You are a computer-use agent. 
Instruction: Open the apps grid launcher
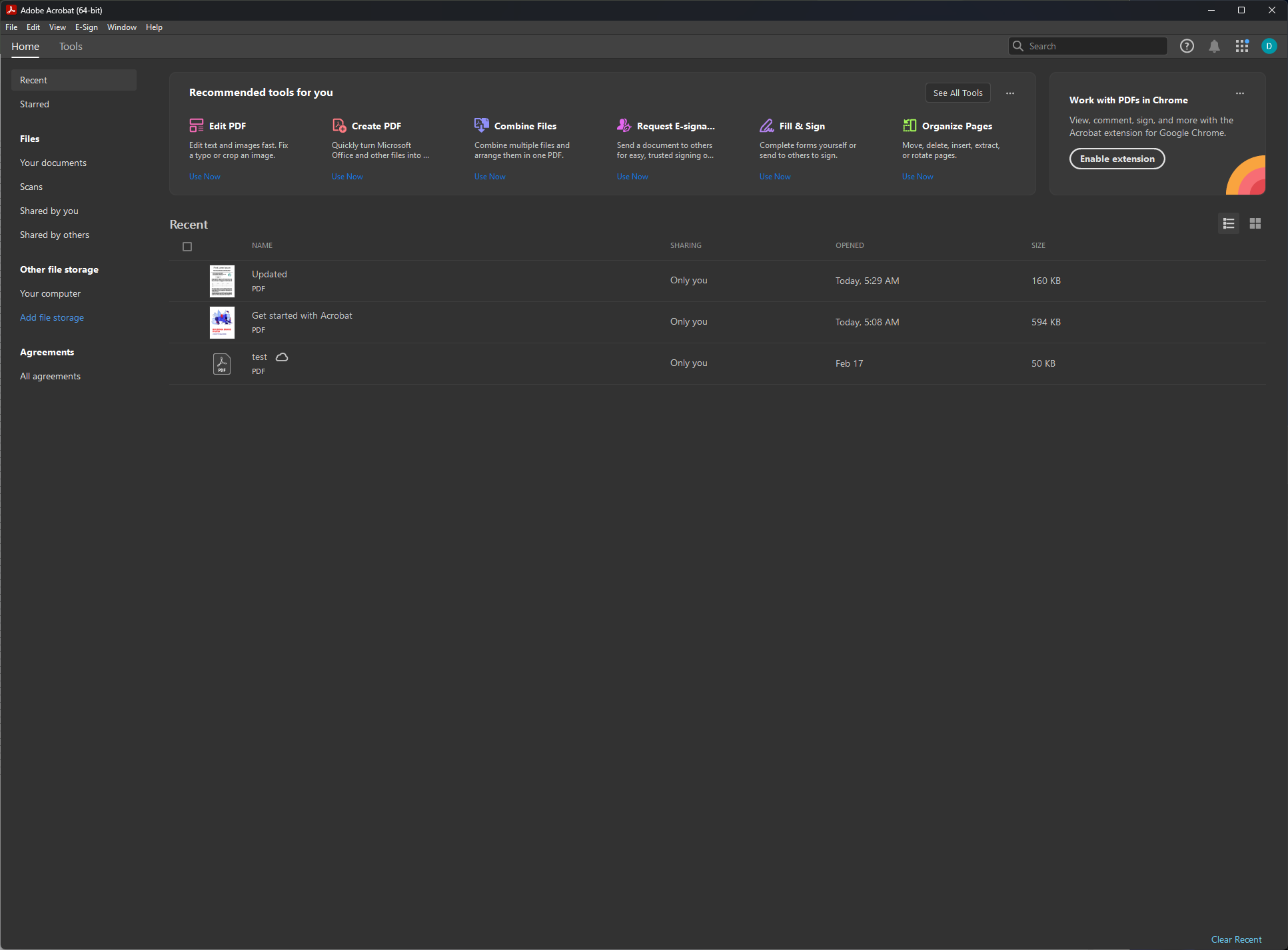[1241, 46]
